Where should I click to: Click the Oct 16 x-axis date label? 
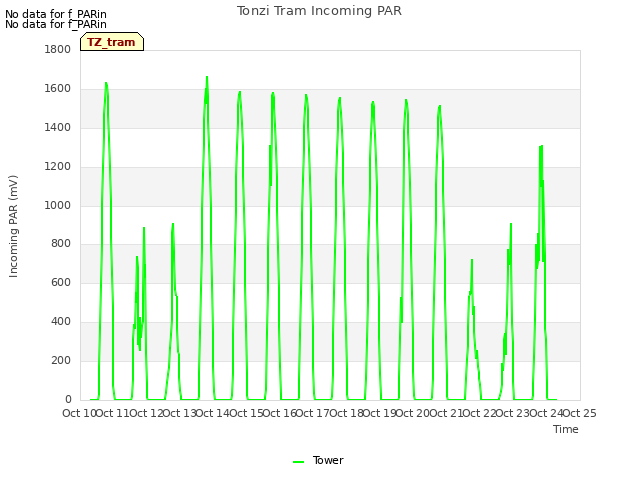(279, 413)
